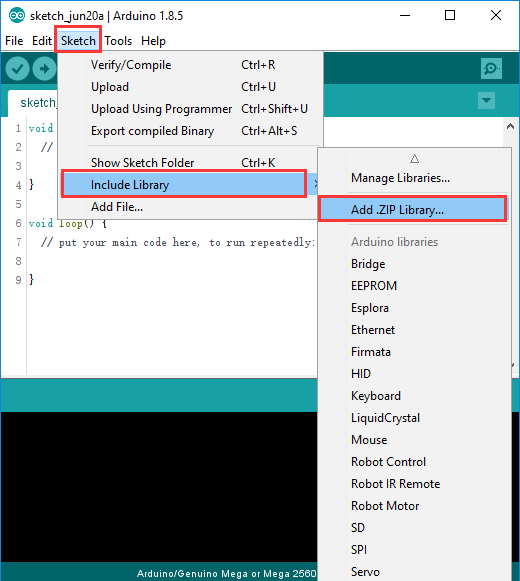Screen dimensions: 520x581
Task: Include the LiquidCrystal library
Action: [x=414, y=418]
